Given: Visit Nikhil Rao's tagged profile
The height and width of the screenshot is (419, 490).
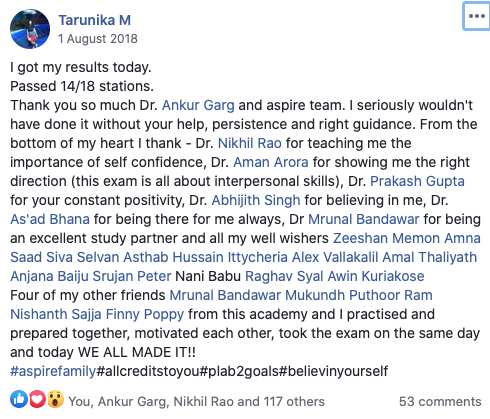Looking at the screenshot, I should click(250, 143).
